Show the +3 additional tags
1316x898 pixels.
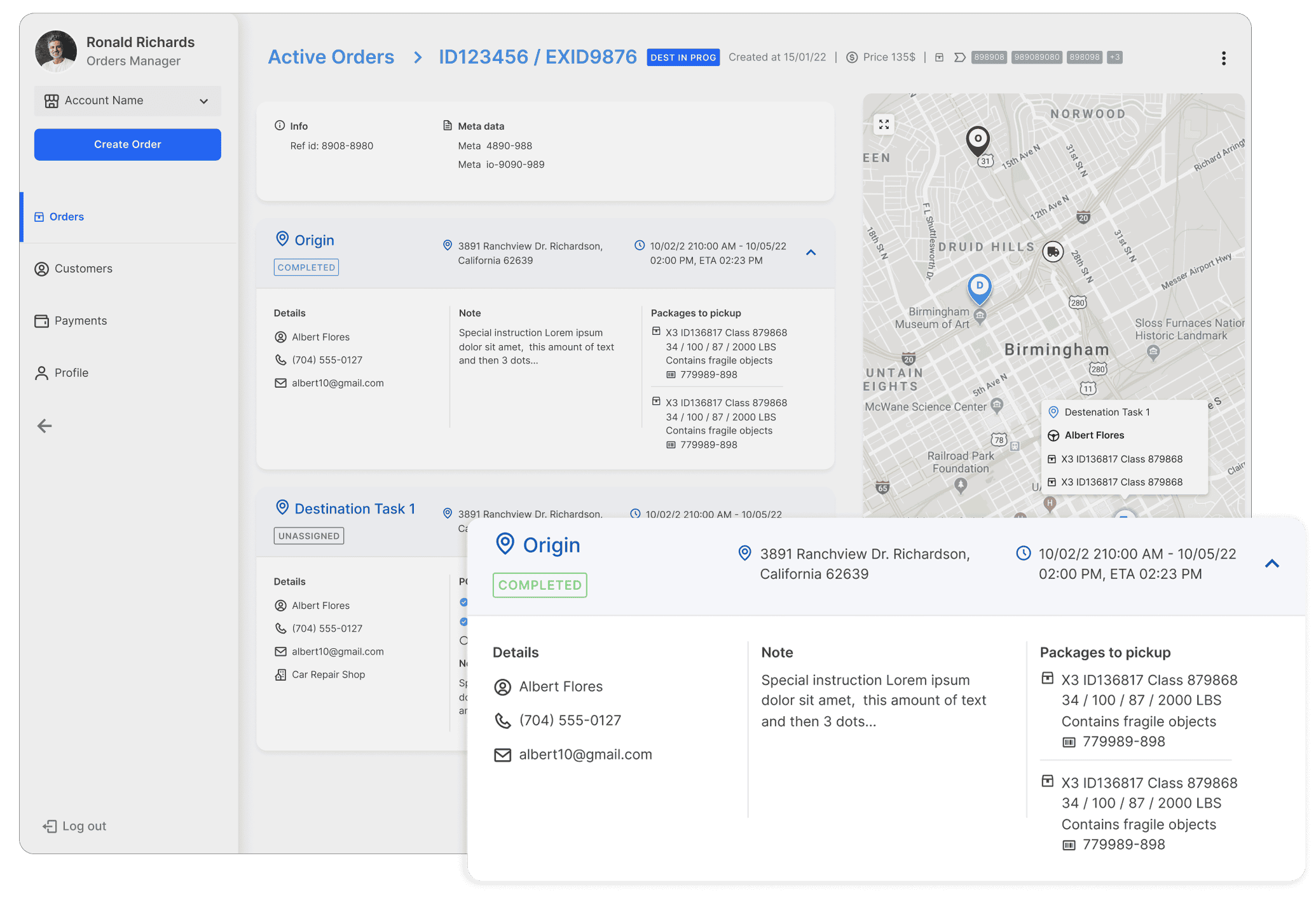(1114, 57)
